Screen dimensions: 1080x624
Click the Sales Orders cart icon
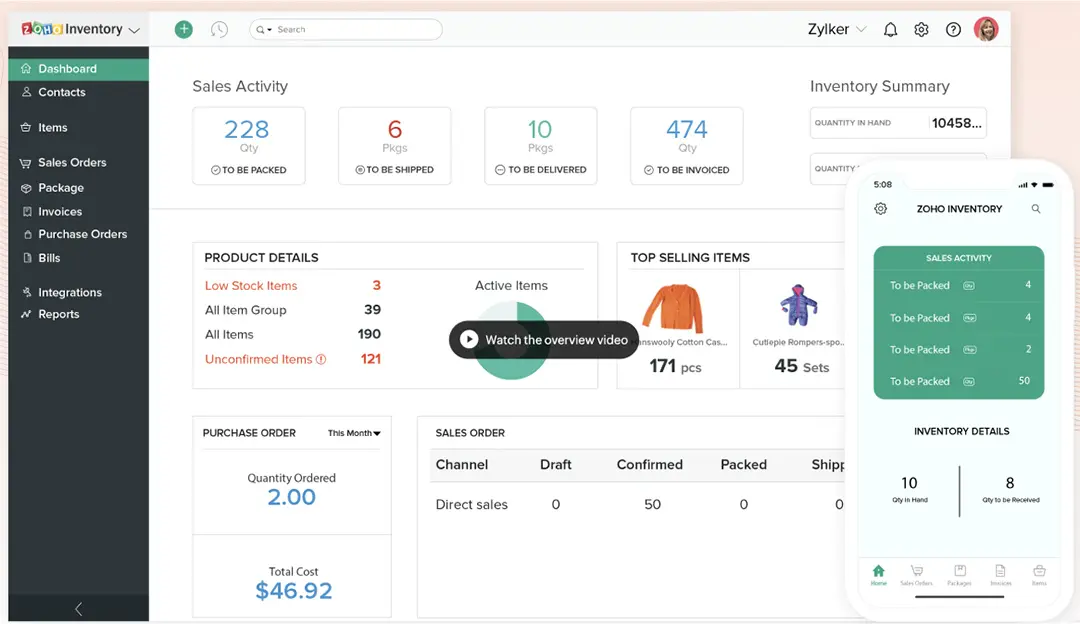point(26,163)
